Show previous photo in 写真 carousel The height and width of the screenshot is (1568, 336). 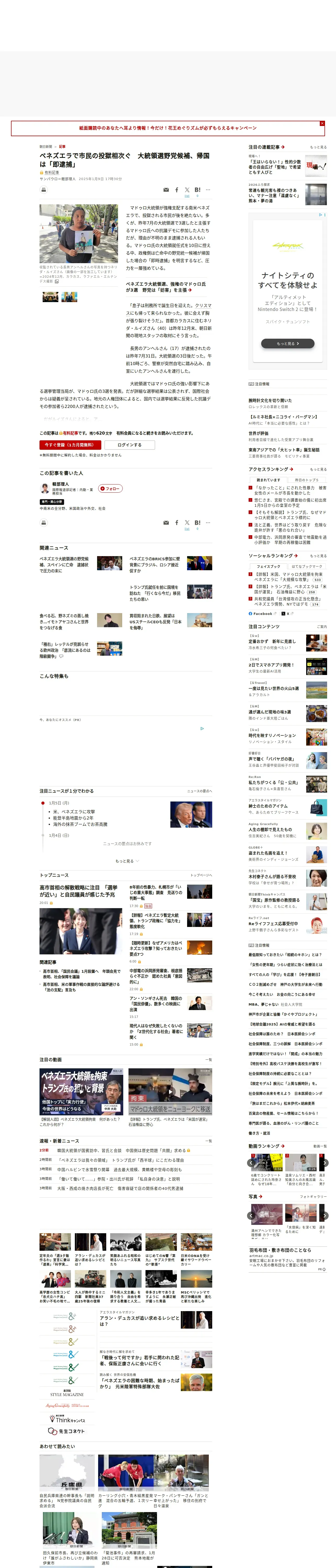(251, 1215)
